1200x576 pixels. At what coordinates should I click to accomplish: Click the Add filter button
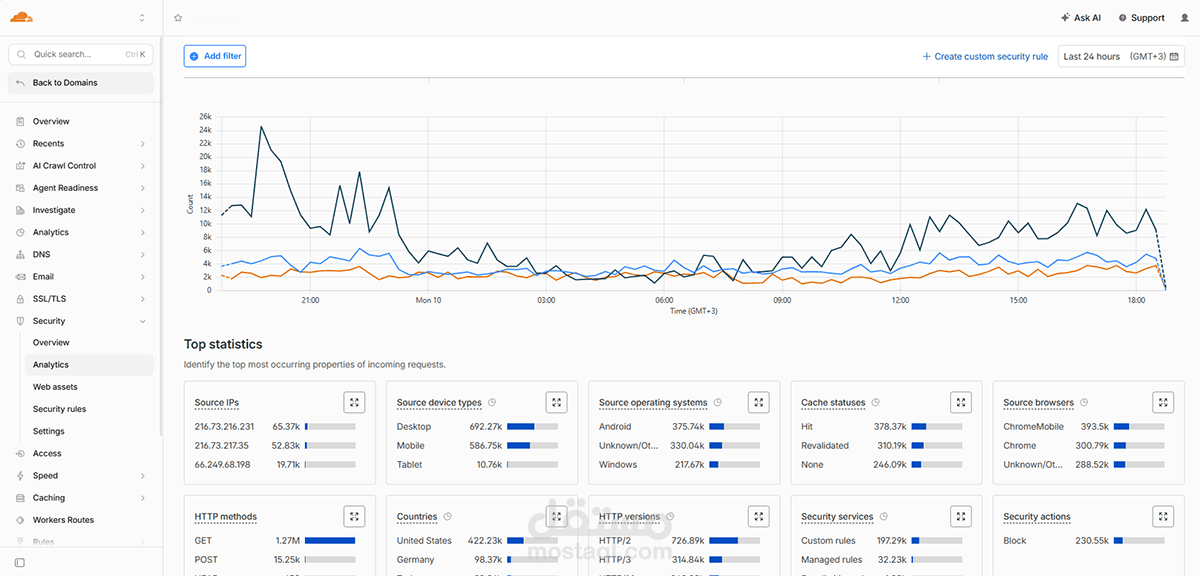[x=215, y=56]
